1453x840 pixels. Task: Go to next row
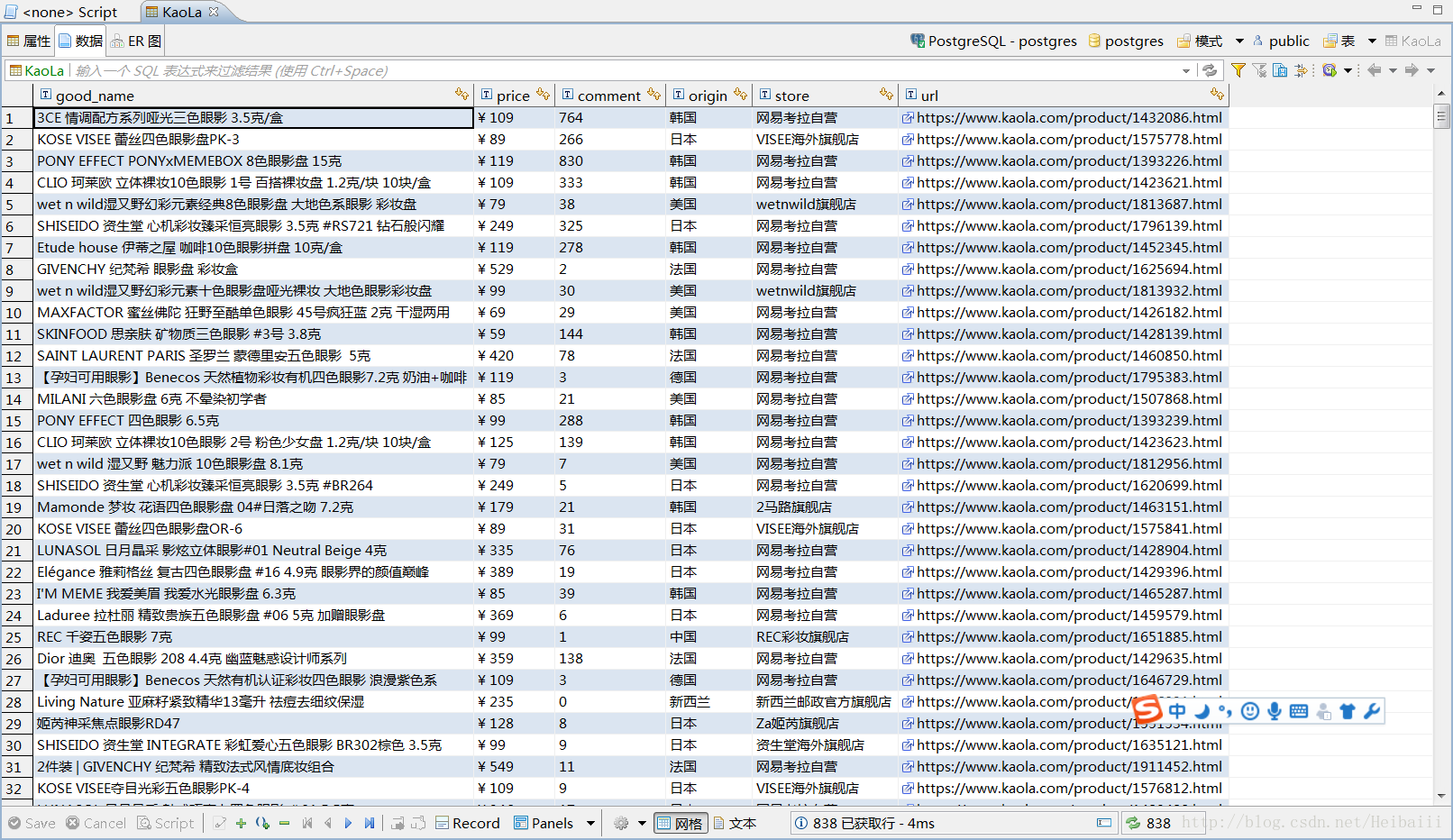[348, 823]
